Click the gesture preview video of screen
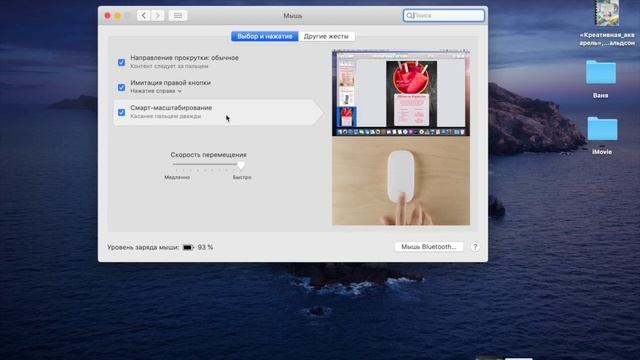Image resolution: width=640 pixels, height=360 pixels. click(x=401, y=93)
